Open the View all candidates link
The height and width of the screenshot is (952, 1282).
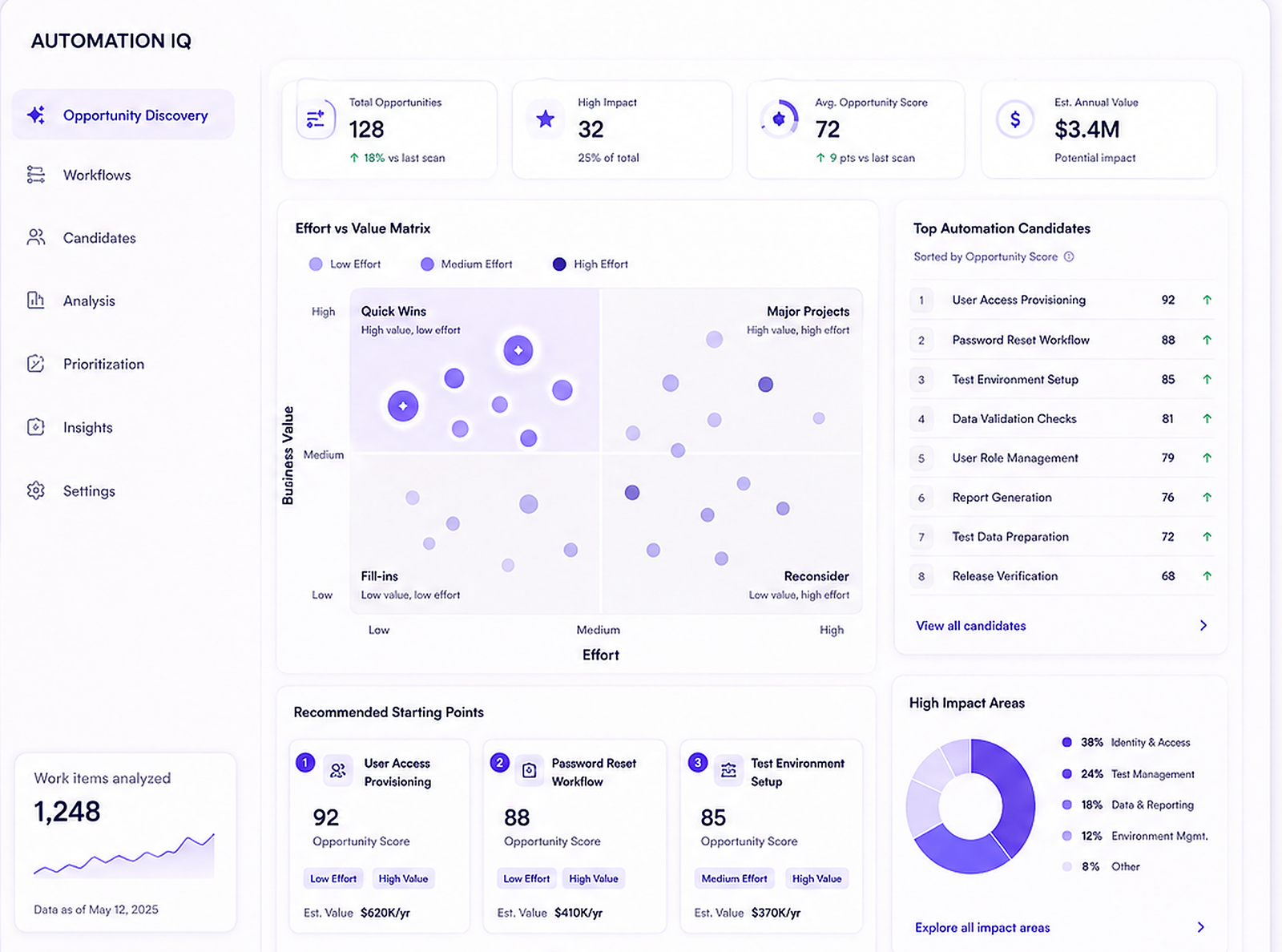coord(971,625)
